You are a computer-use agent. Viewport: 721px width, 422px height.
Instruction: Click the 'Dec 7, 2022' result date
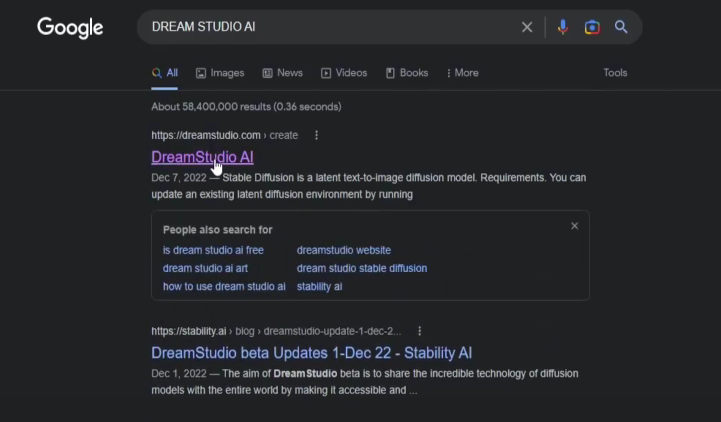click(179, 177)
